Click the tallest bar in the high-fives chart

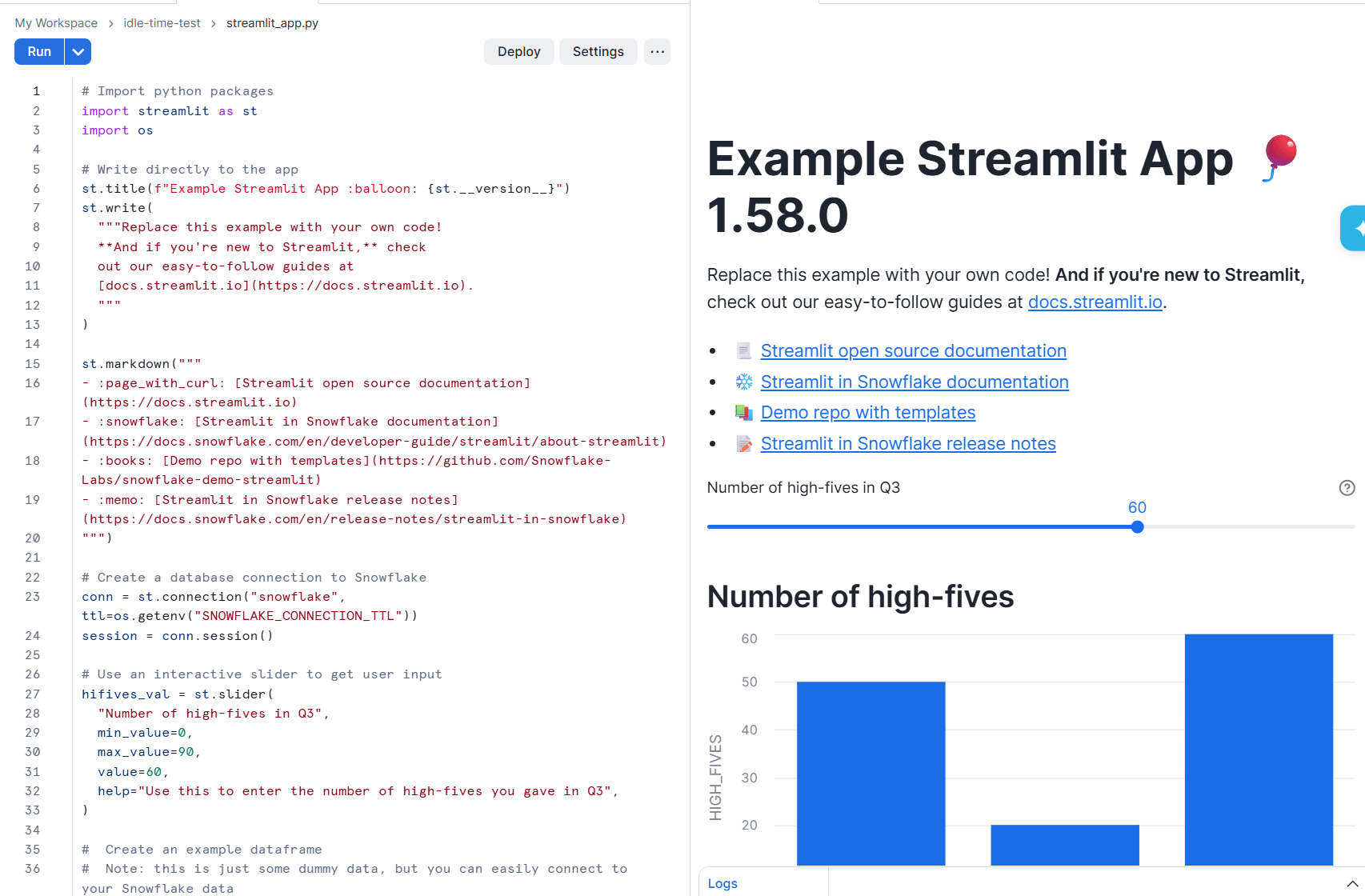pyautogui.click(x=1259, y=750)
